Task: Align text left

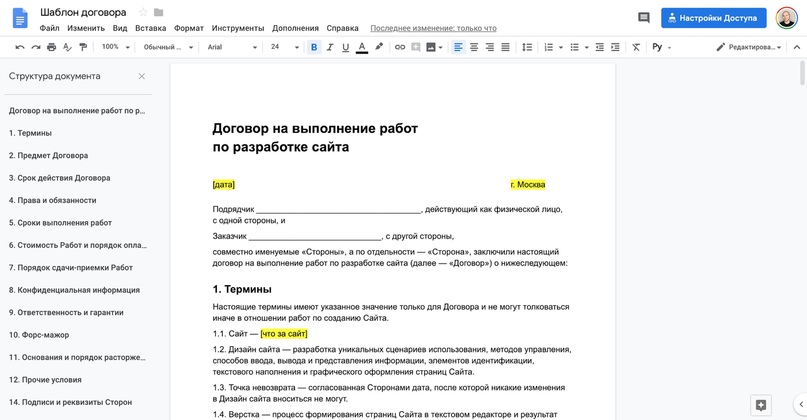Action: (x=458, y=47)
